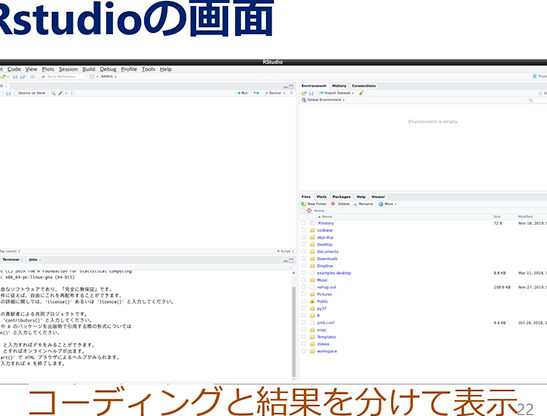The width and height of the screenshot is (547, 416).
Task: Click the workspace folder icon
Action: click(x=313, y=351)
